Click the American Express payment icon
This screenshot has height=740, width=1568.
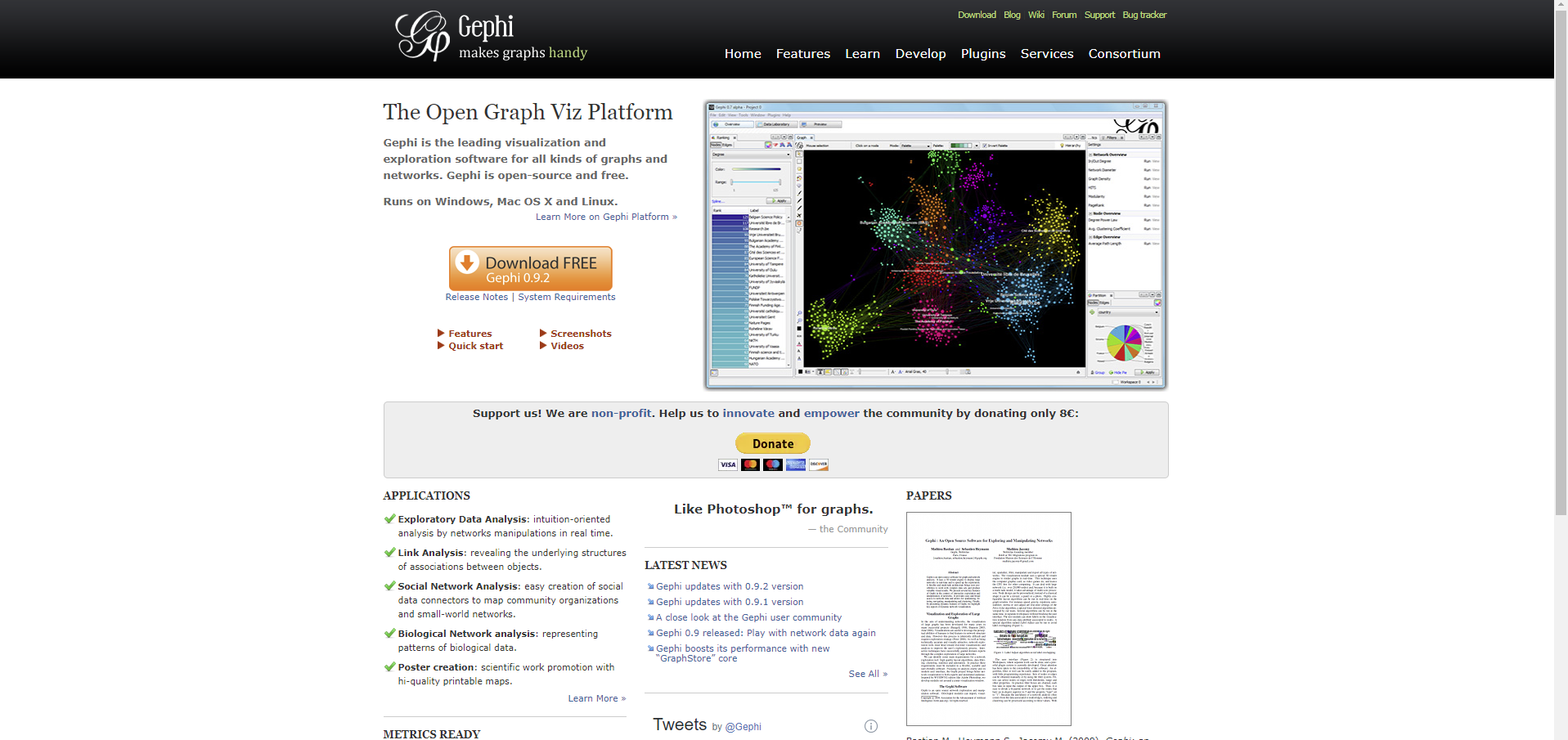pyautogui.click(x=795, y=464)
